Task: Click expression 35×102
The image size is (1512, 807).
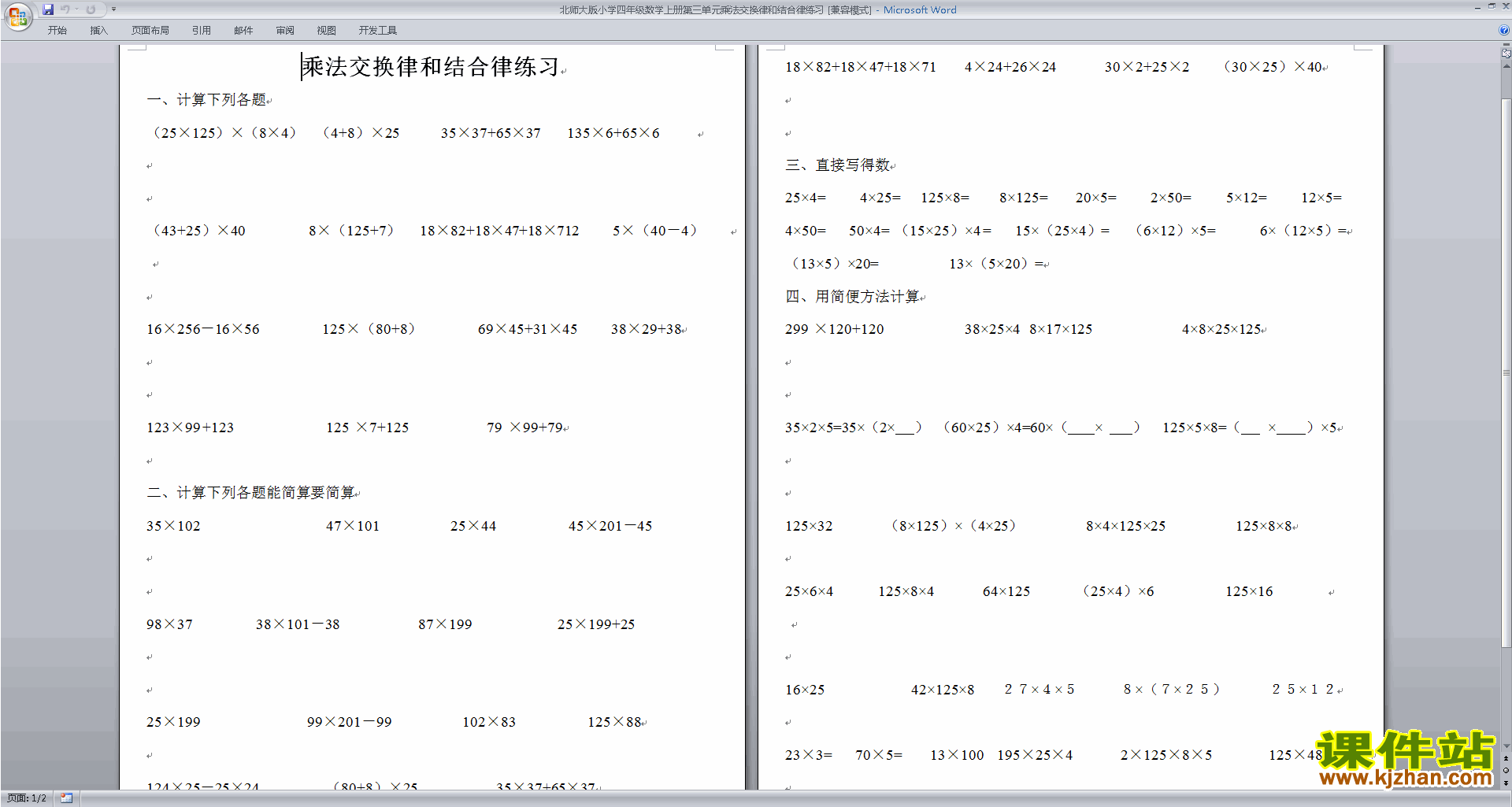Action: 173,526
